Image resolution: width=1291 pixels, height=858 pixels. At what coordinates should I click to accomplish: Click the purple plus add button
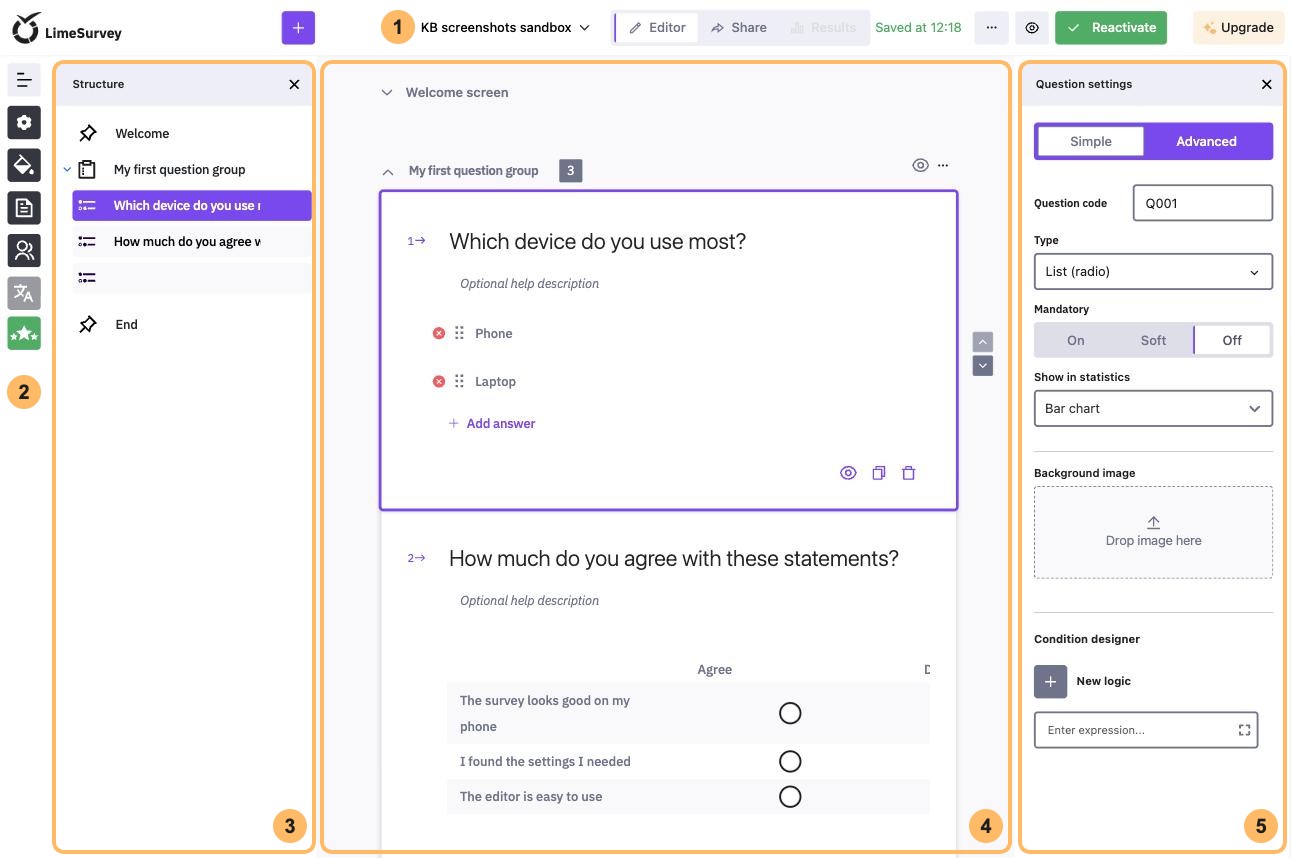pyautogui.click(x=298, y=28)
